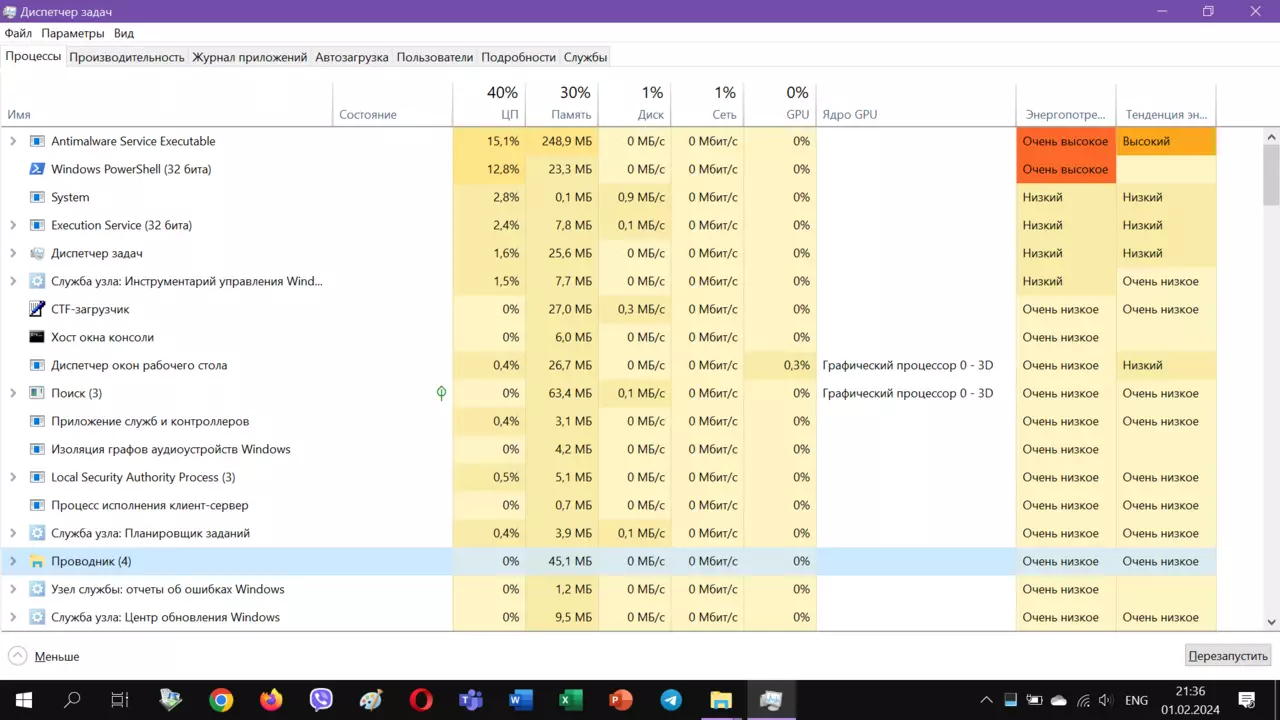Expand the Antimalware Service Executable process group
The width and height of the screenshot is (1280, 720).
[13, 141]
